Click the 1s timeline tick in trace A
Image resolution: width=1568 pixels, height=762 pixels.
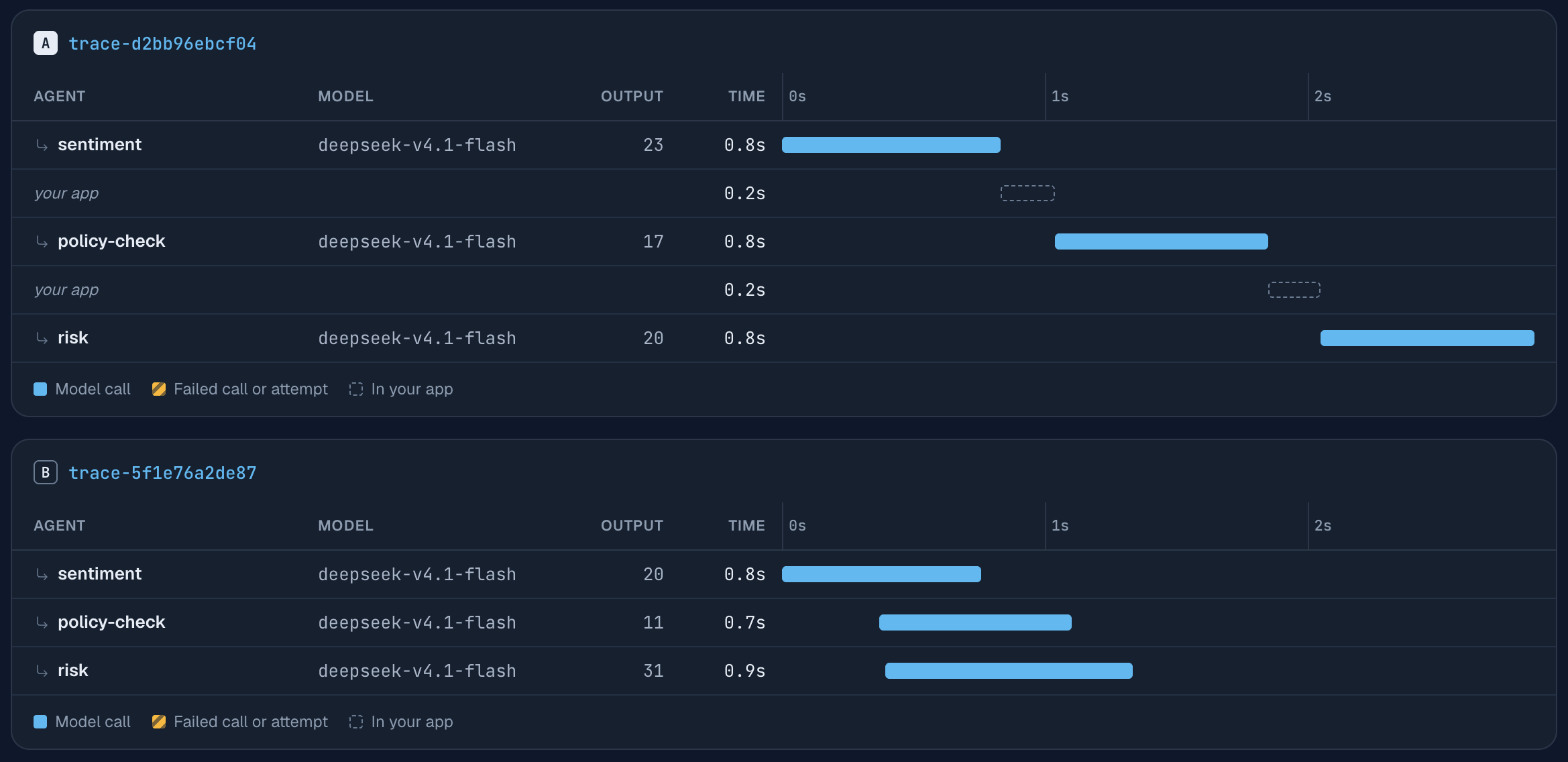tap(1060, 96)
